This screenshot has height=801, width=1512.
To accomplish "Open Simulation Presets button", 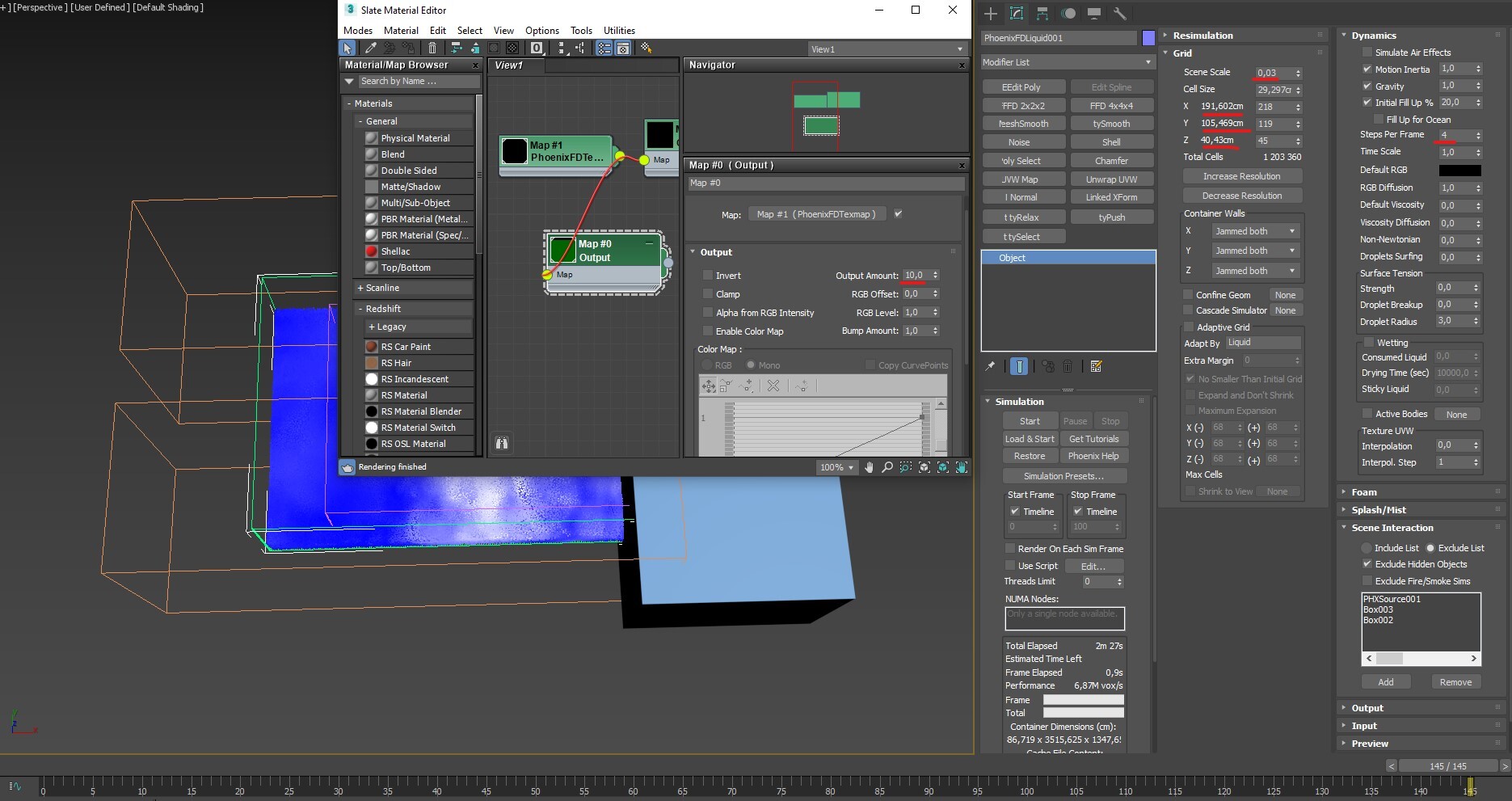I will point(1063,476).
